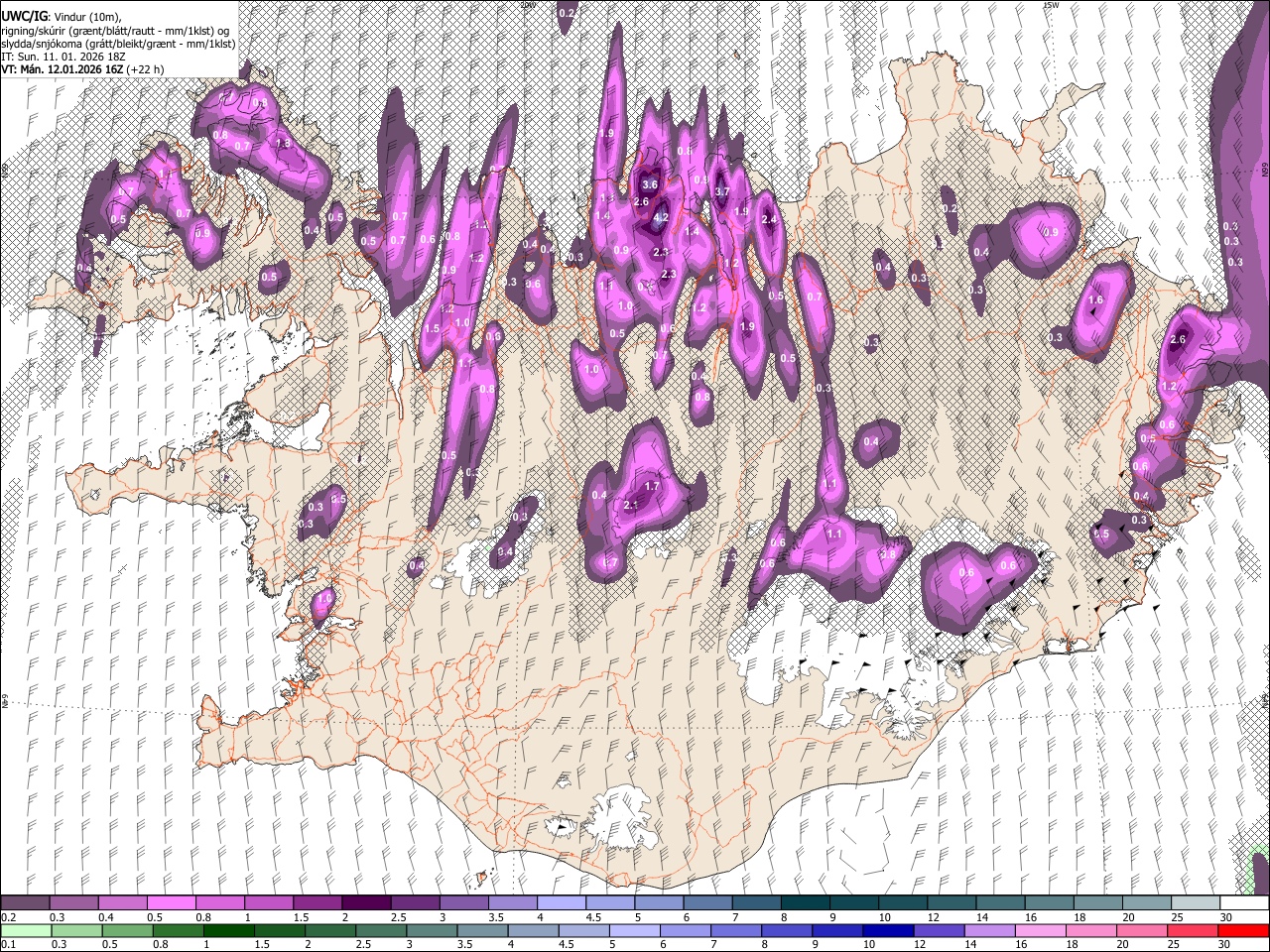Pick the bright magenta swatch above the snow-scale 0.5 label
The width and height of the screenshot is (1270, 952).
pyautogui.click(x=171, y=903)
